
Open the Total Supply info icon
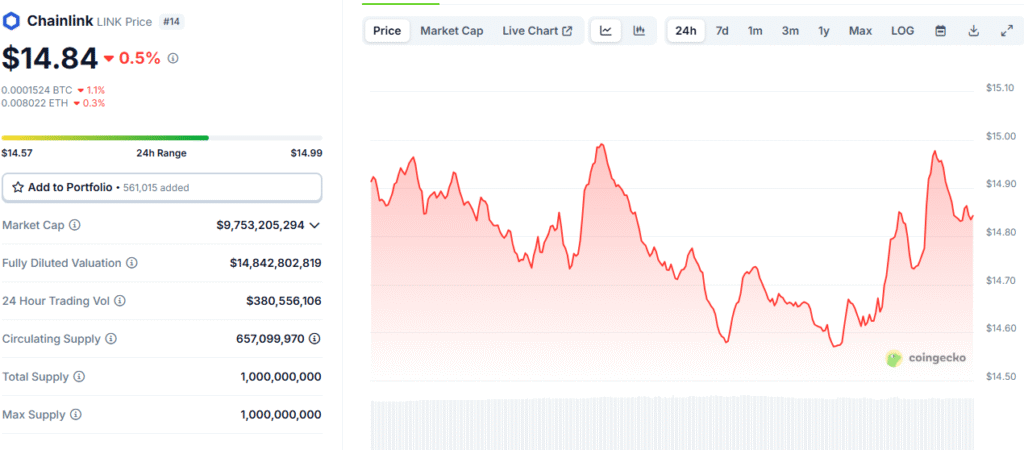pos(79,377)
